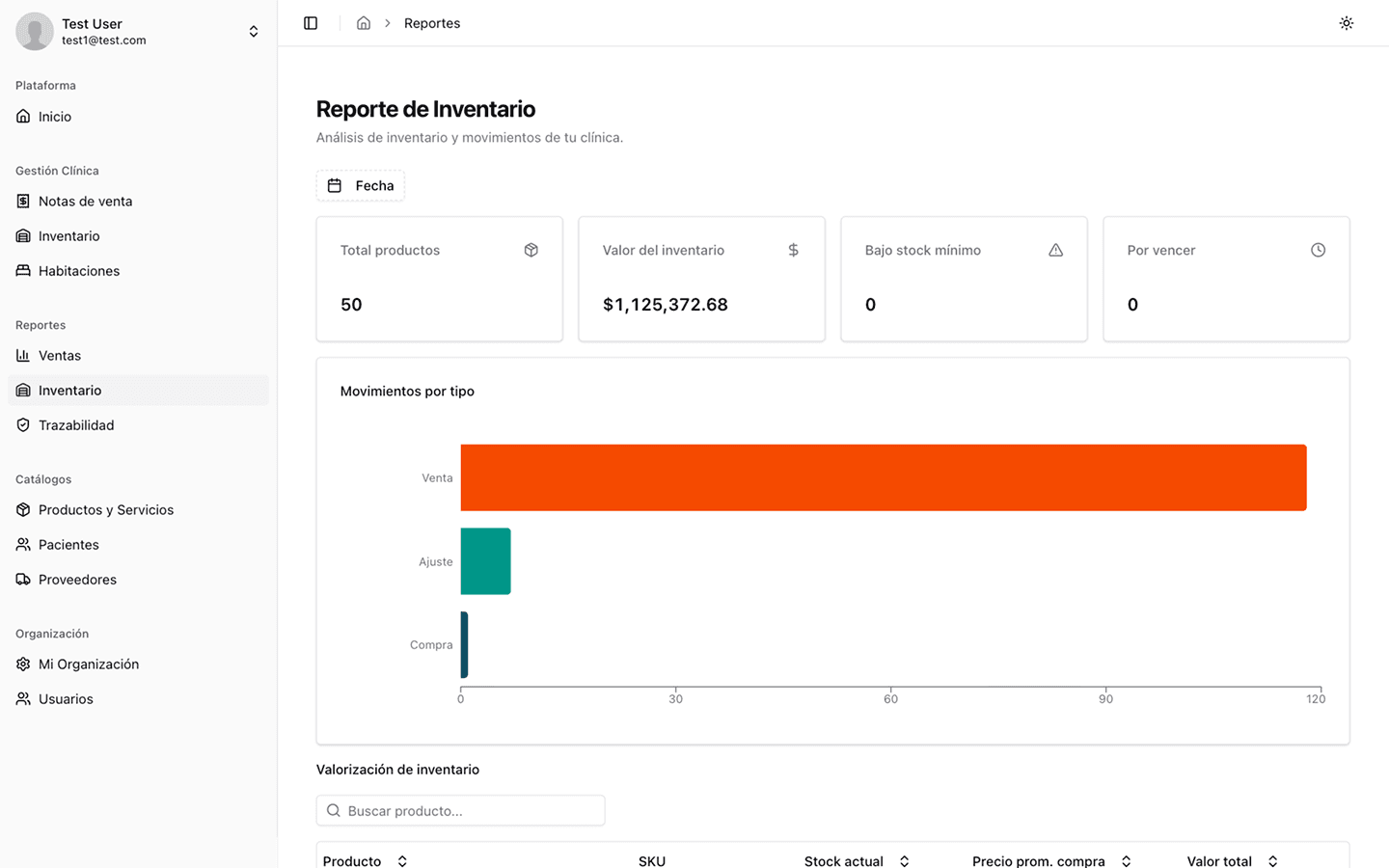
Task: Click the orange Venta bar in chart
Action: coord(883,477)
